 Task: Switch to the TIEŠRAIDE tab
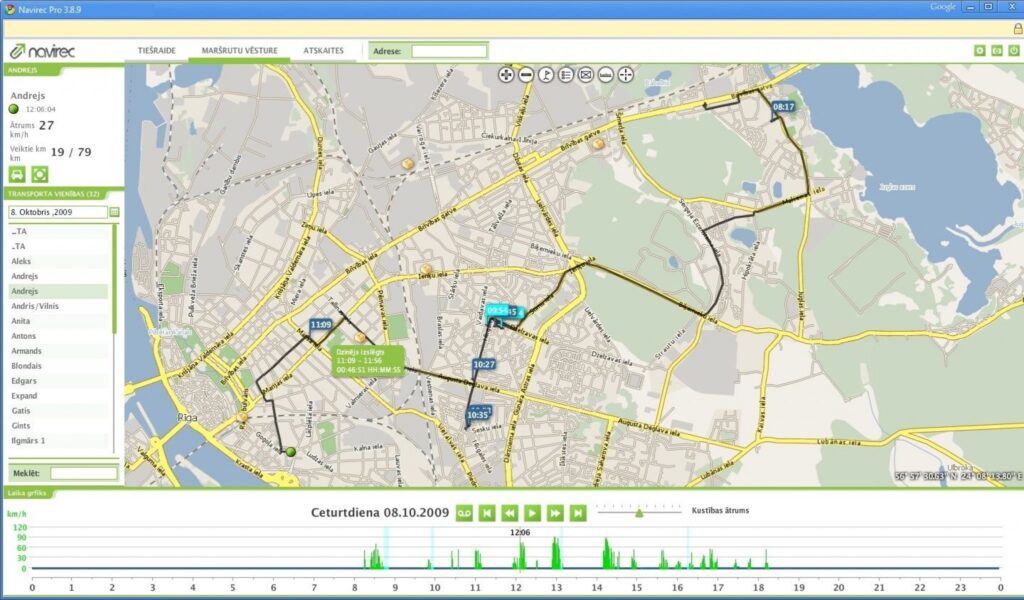pyautogui.click(x=156, y=50)
